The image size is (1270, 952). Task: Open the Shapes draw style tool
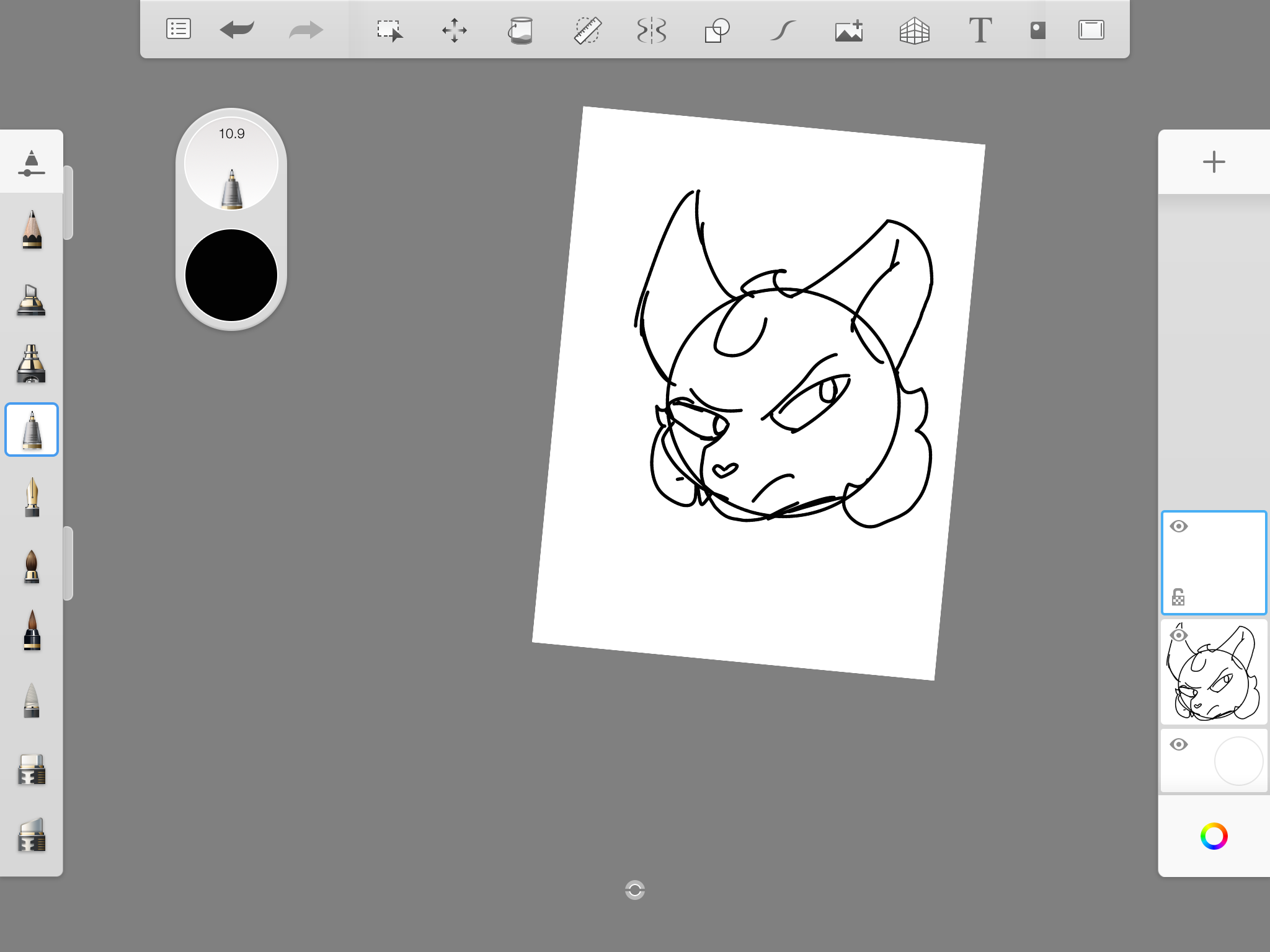tap(717, 30)
